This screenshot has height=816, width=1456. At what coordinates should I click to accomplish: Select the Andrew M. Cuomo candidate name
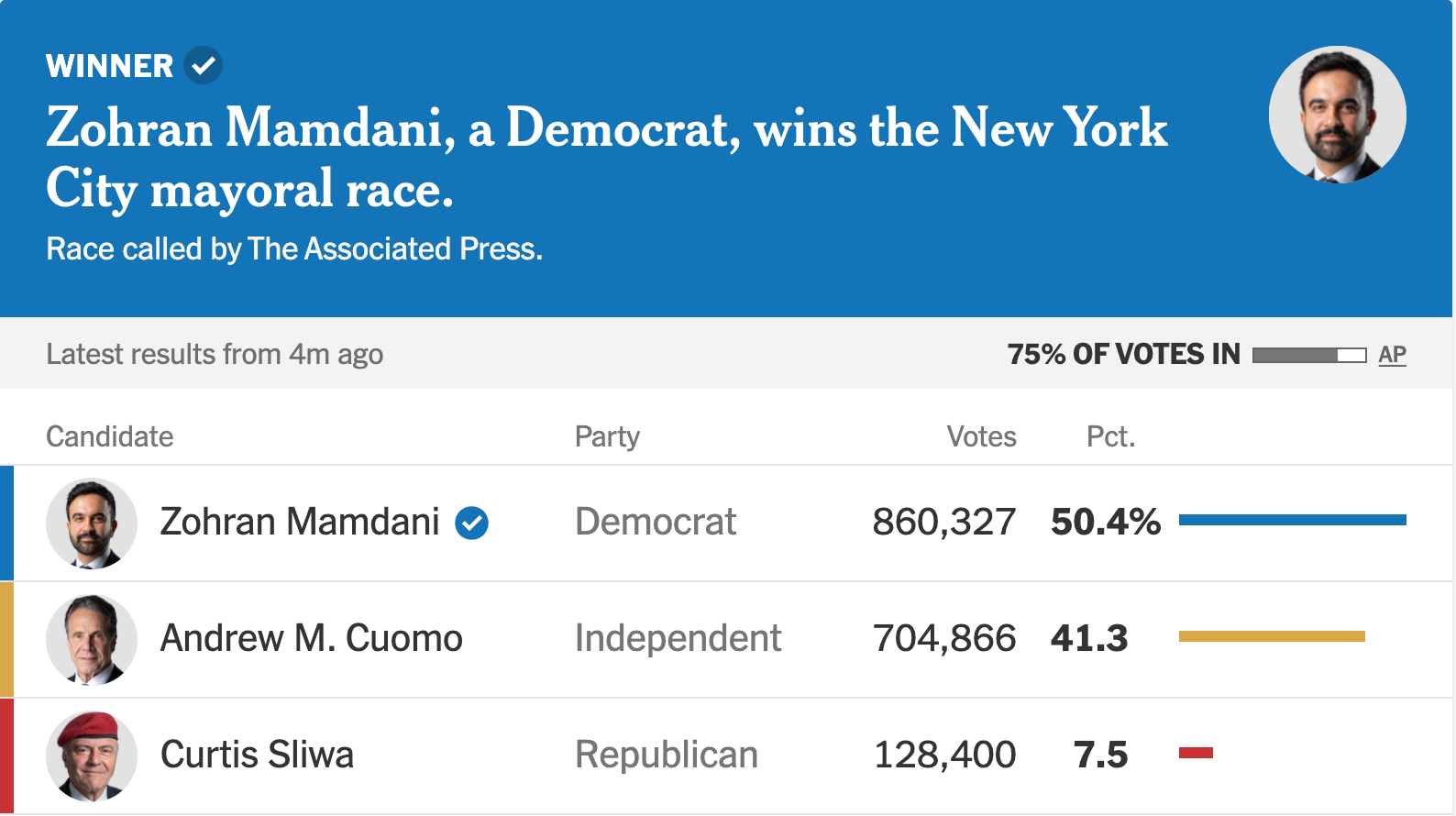pyautogui.click(x=312, y=639)
